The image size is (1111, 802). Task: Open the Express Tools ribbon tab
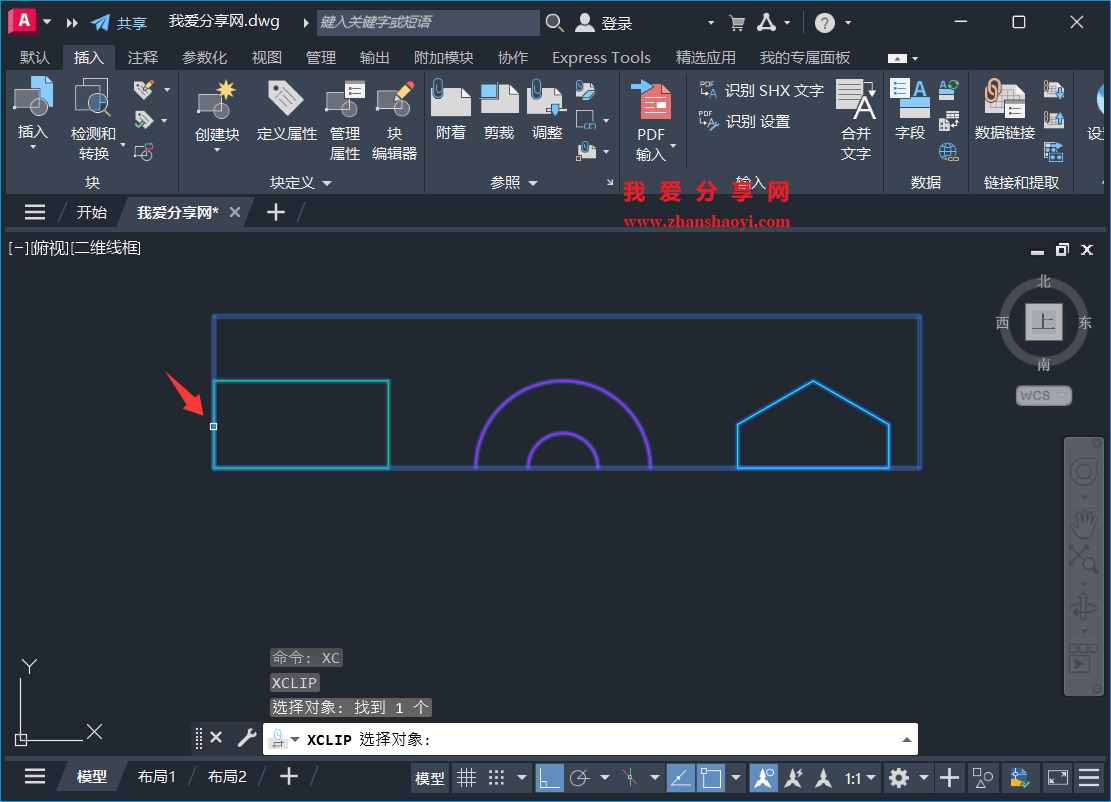click(x=601, y=57)
